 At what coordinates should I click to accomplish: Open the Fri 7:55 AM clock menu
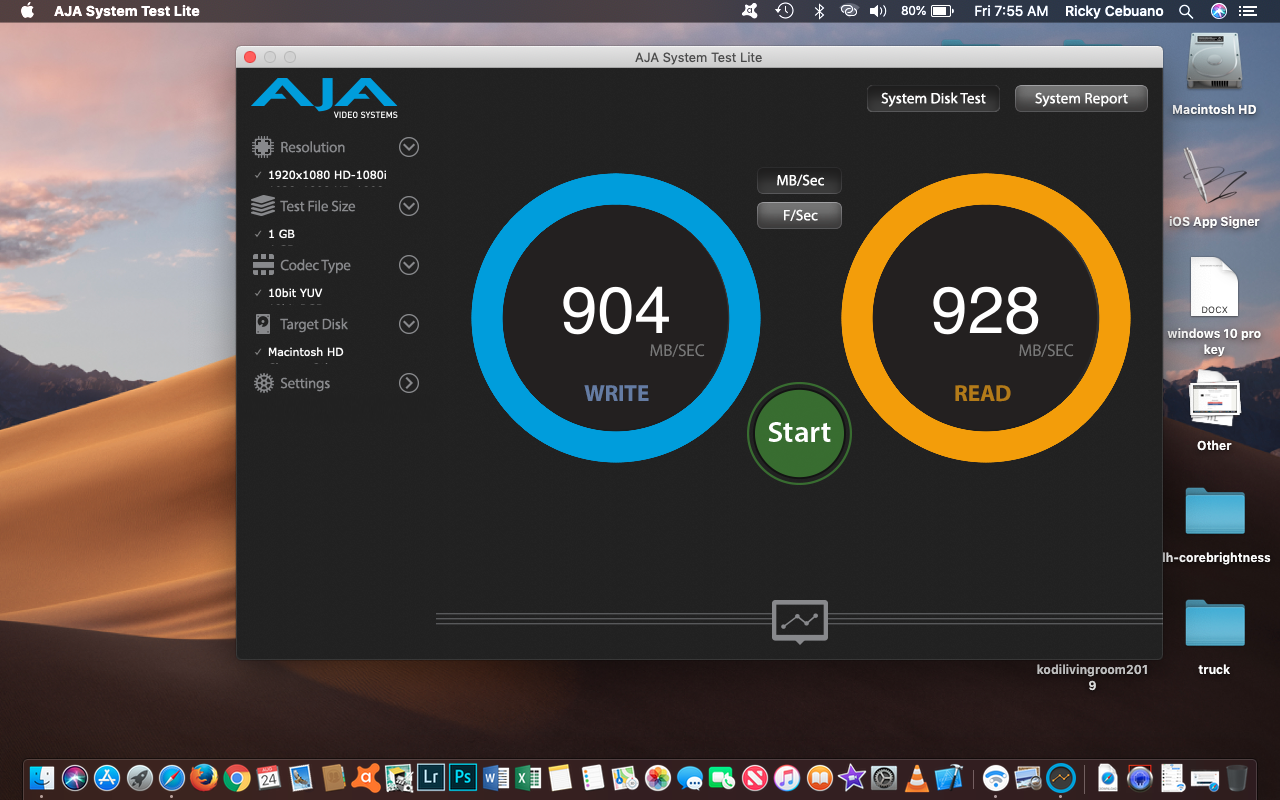(x=1011, y=11)
